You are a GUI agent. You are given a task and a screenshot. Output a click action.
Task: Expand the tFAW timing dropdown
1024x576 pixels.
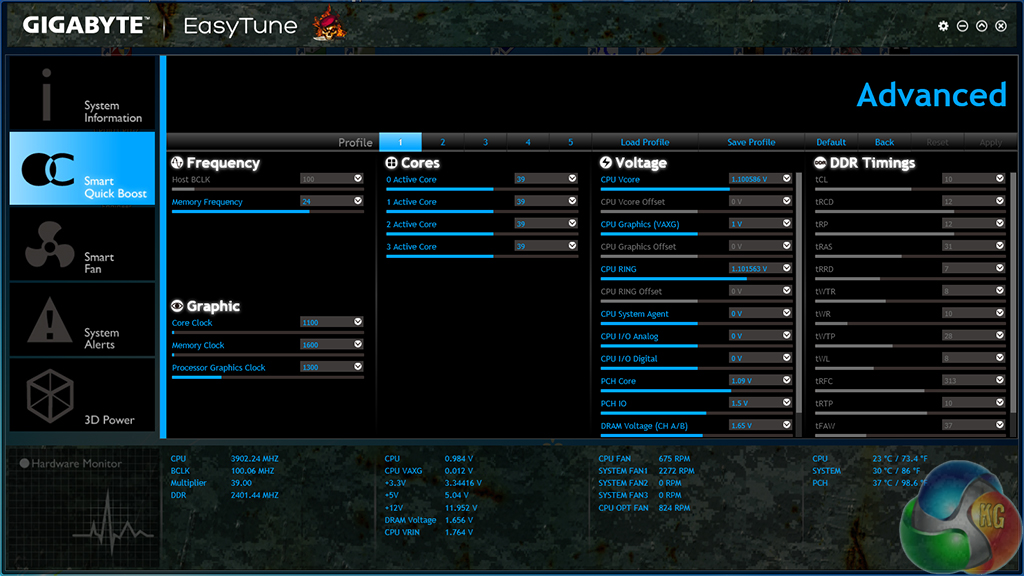tap(1000, 424)
